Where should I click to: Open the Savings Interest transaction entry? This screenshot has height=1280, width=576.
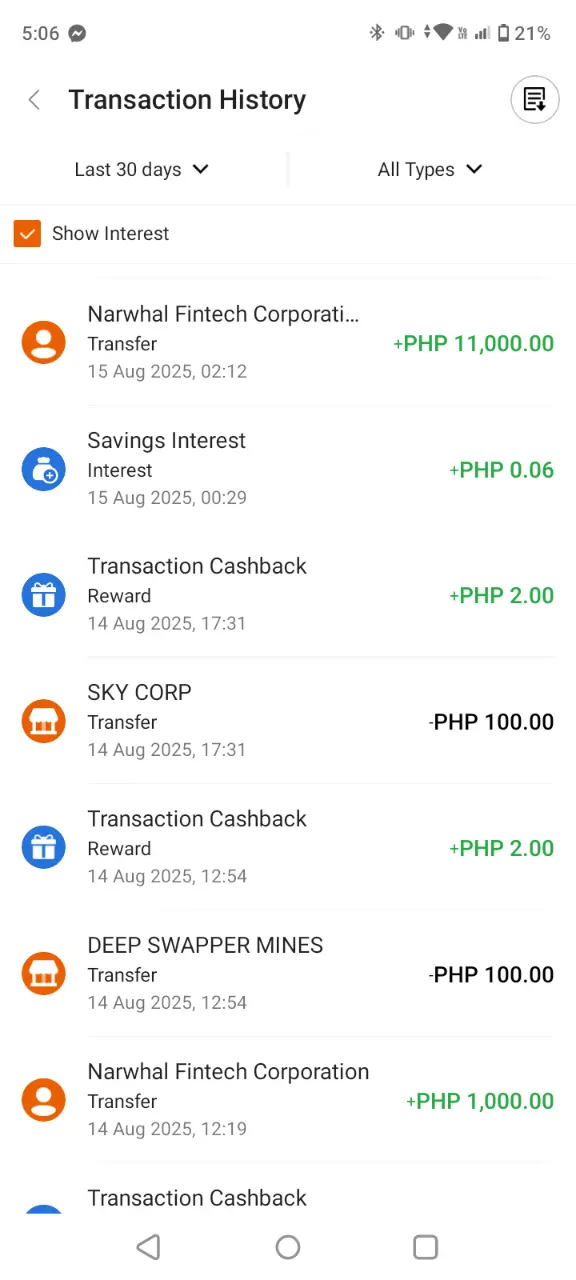(x=288, y=468)
